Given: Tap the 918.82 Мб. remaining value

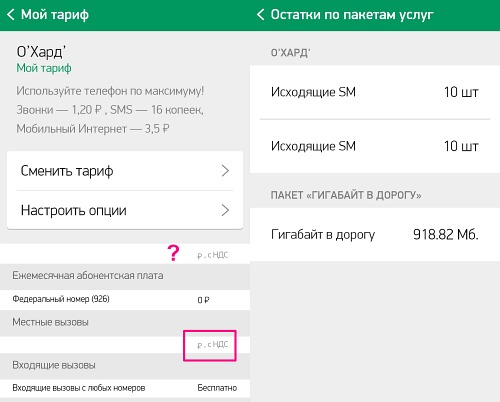Looking at the screenshot, I should pos(446,235).
